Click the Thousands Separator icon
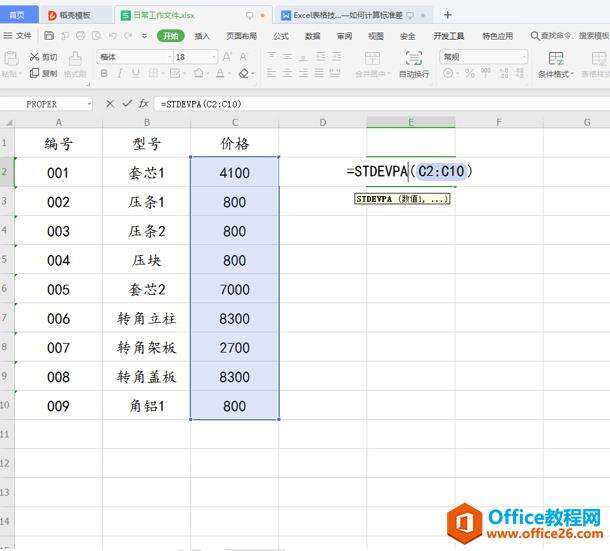The image size is (610, 551). click(x=486, y=72)
